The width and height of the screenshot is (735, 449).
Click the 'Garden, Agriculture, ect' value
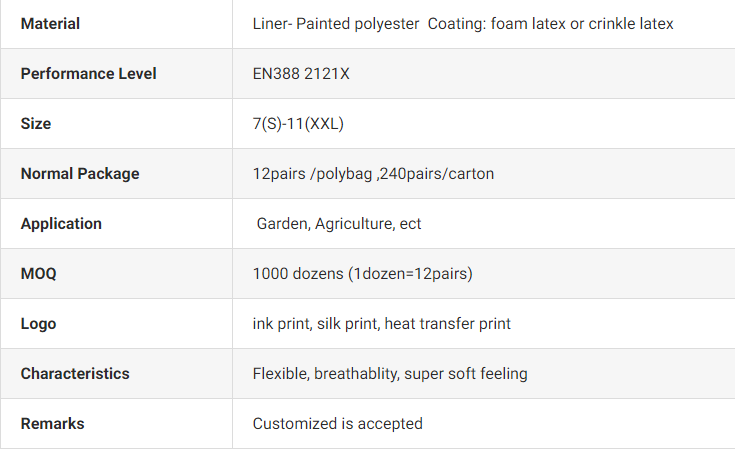click(x=339, y=224)
